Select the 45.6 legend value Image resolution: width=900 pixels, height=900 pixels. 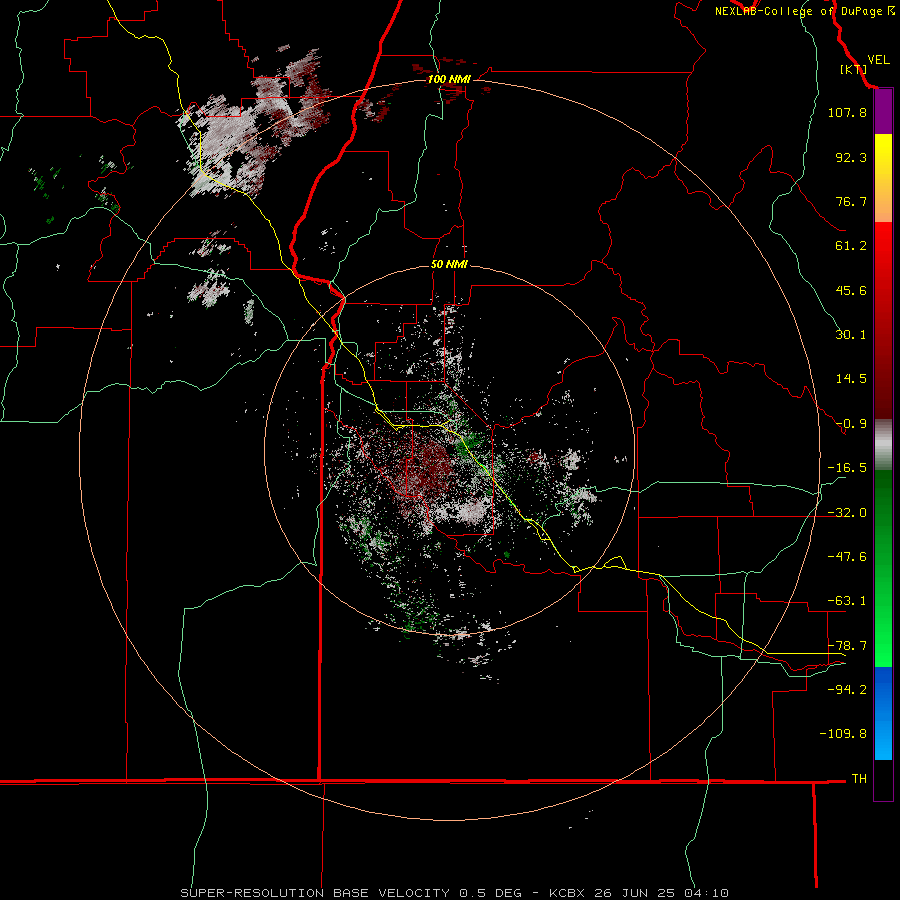click(x=851, y=290)
